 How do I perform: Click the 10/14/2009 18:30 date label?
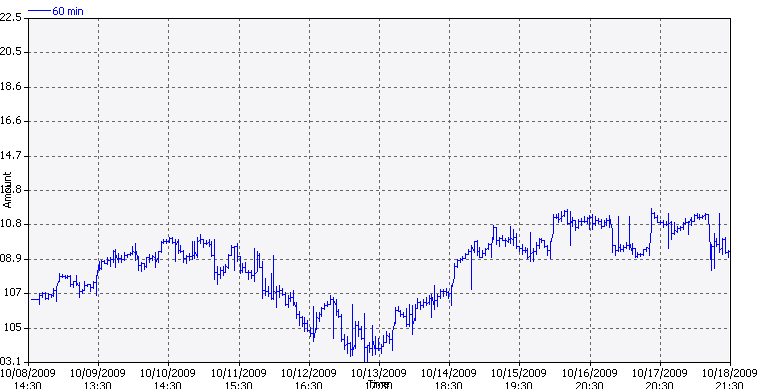point(448,379)
